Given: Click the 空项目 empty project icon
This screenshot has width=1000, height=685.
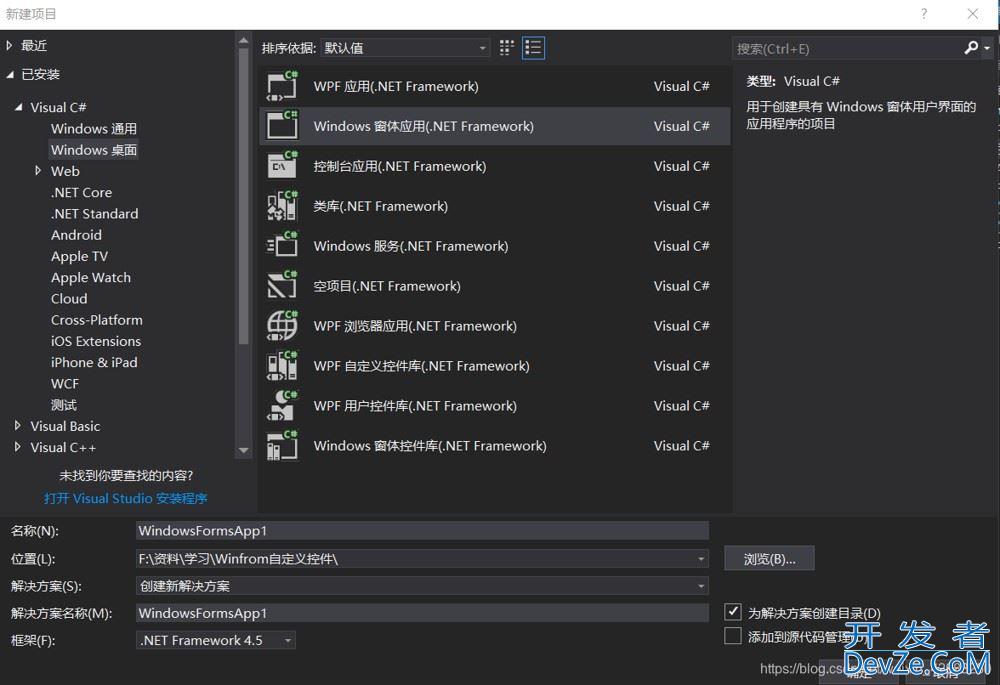Looking at the screenshot, I should [x=282, y=286].
